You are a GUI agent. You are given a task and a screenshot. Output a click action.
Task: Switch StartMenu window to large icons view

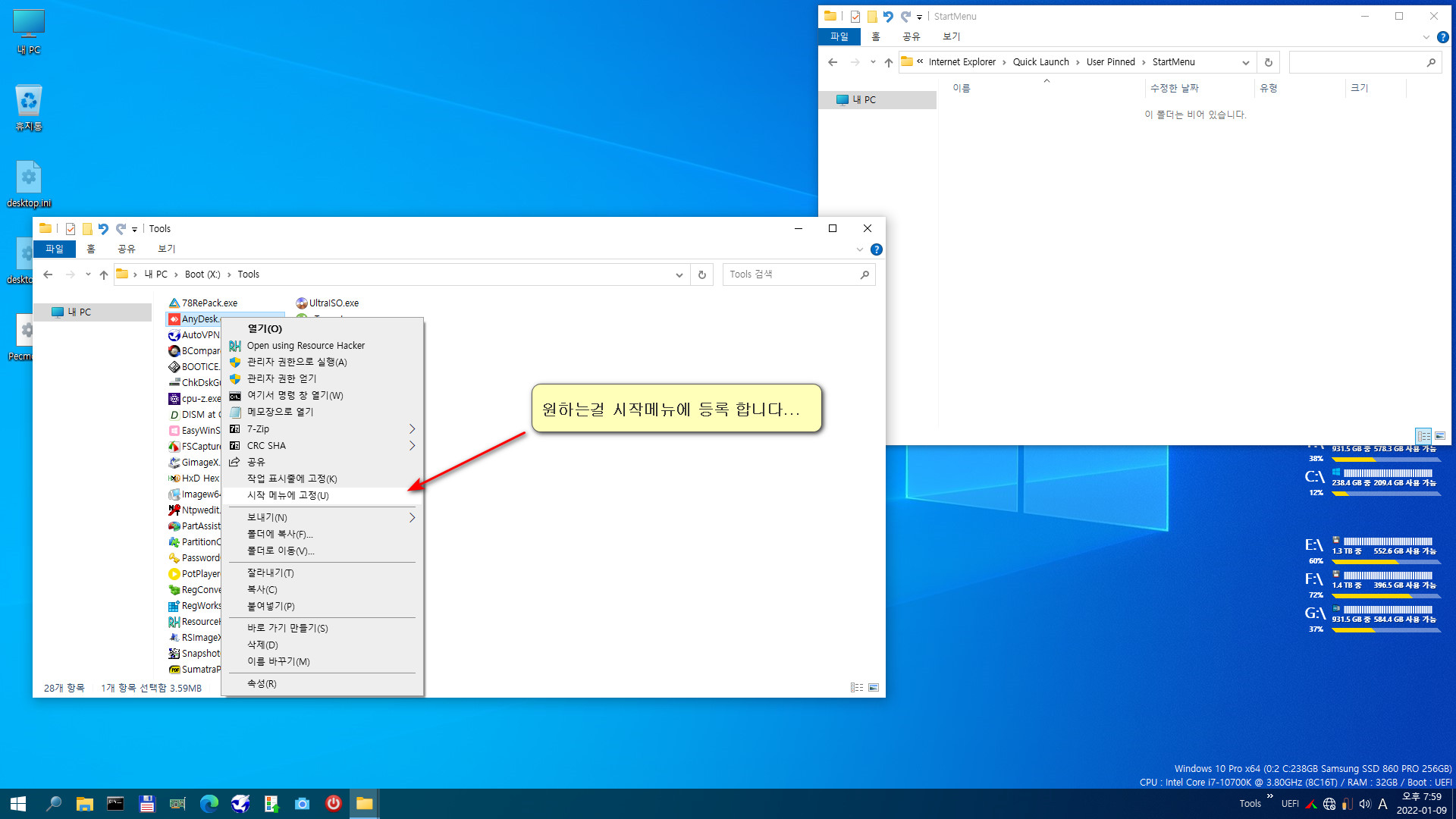[1440, 435]
